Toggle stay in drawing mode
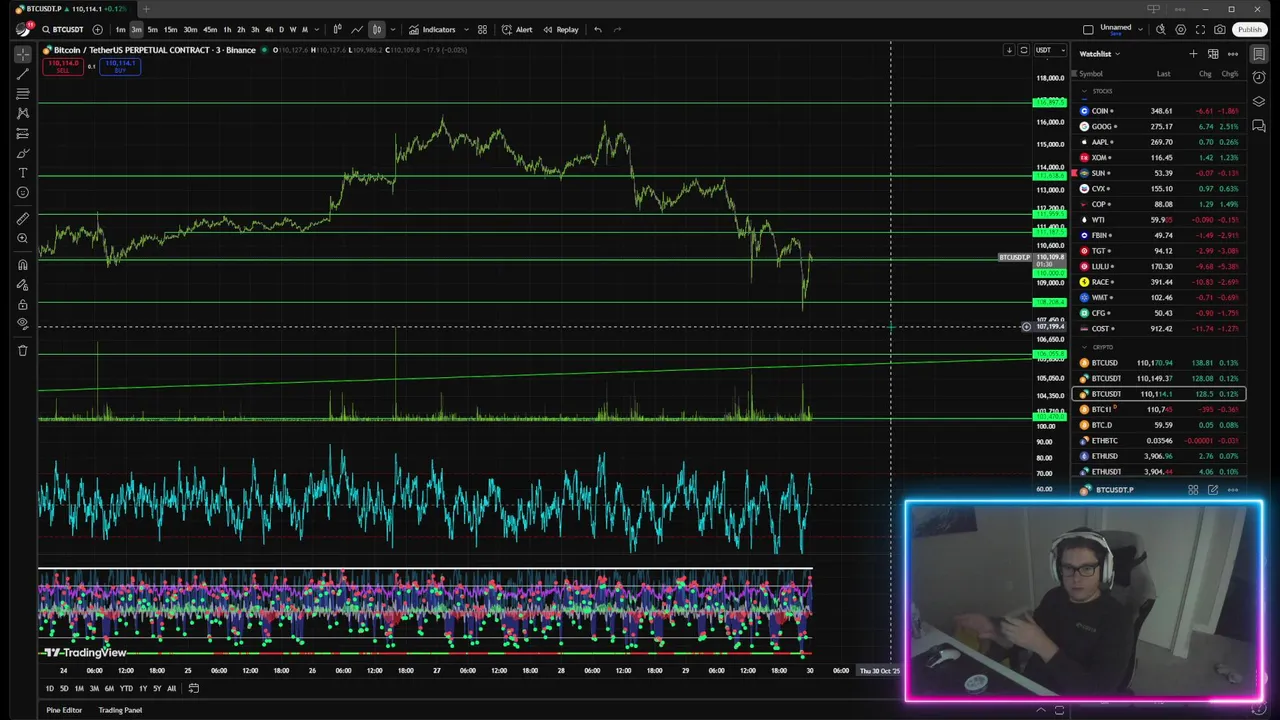This screenshot has width=1280, height=720. pos(22,285)
